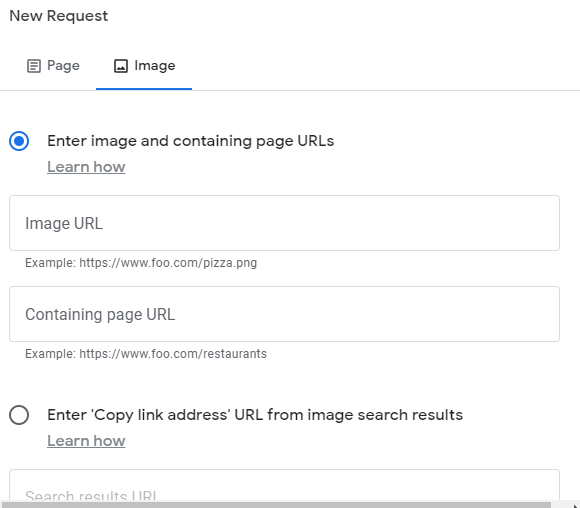The image size is (580, 508).
Task: Switch to the Page tab
Action: click(x=53, y=66)
